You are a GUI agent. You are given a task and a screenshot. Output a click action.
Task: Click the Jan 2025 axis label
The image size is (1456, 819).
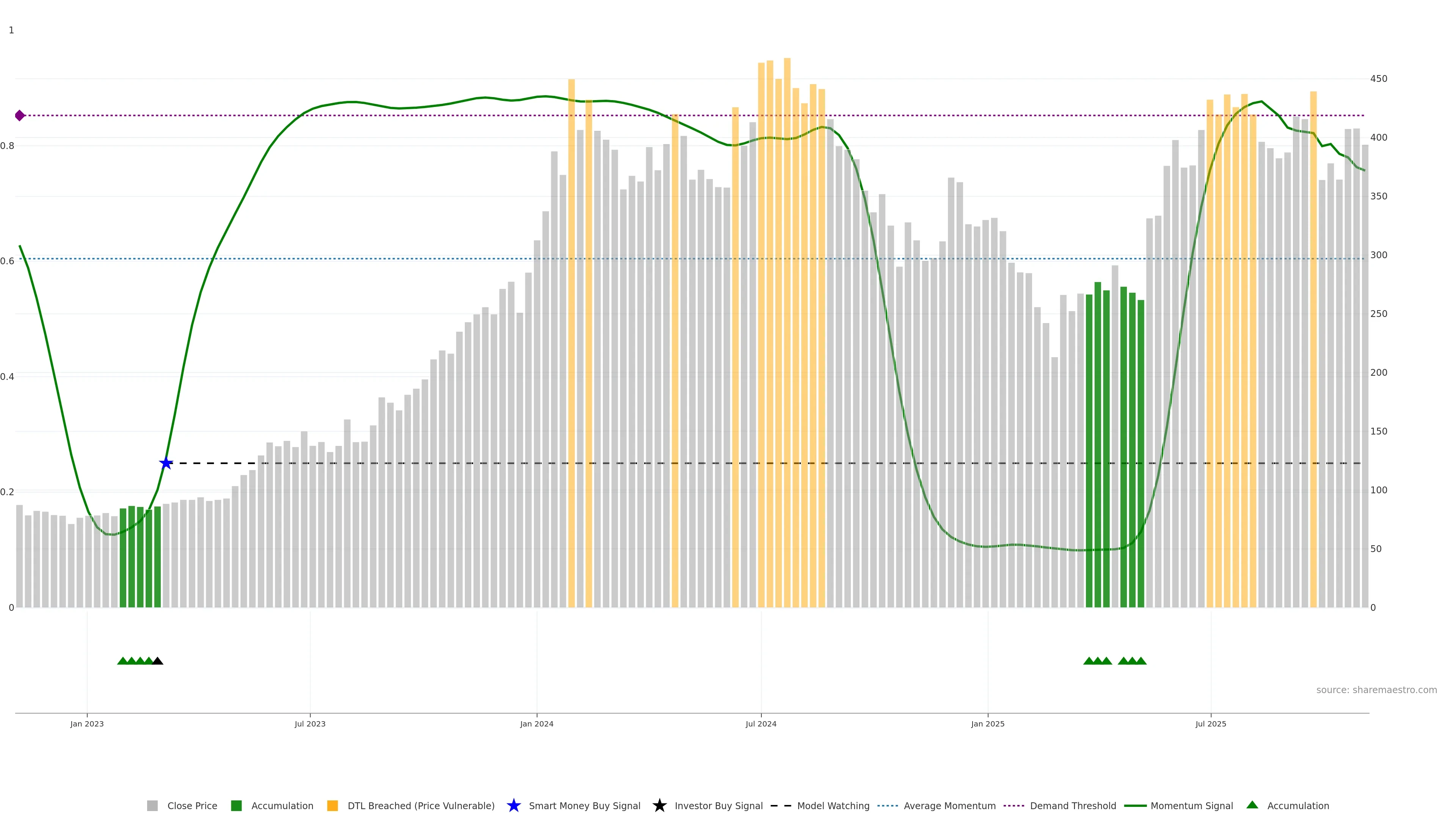tap(987, 723)
